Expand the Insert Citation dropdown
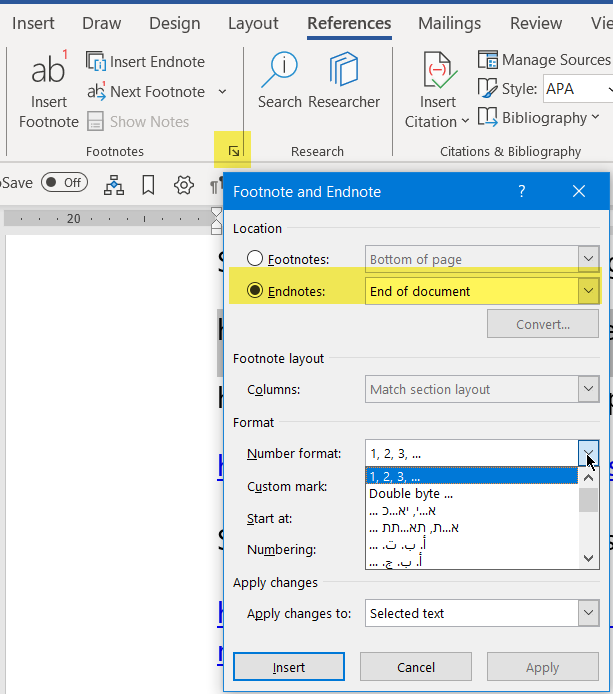The width and height of the screenshot is (613, 694). click(465, 121)
